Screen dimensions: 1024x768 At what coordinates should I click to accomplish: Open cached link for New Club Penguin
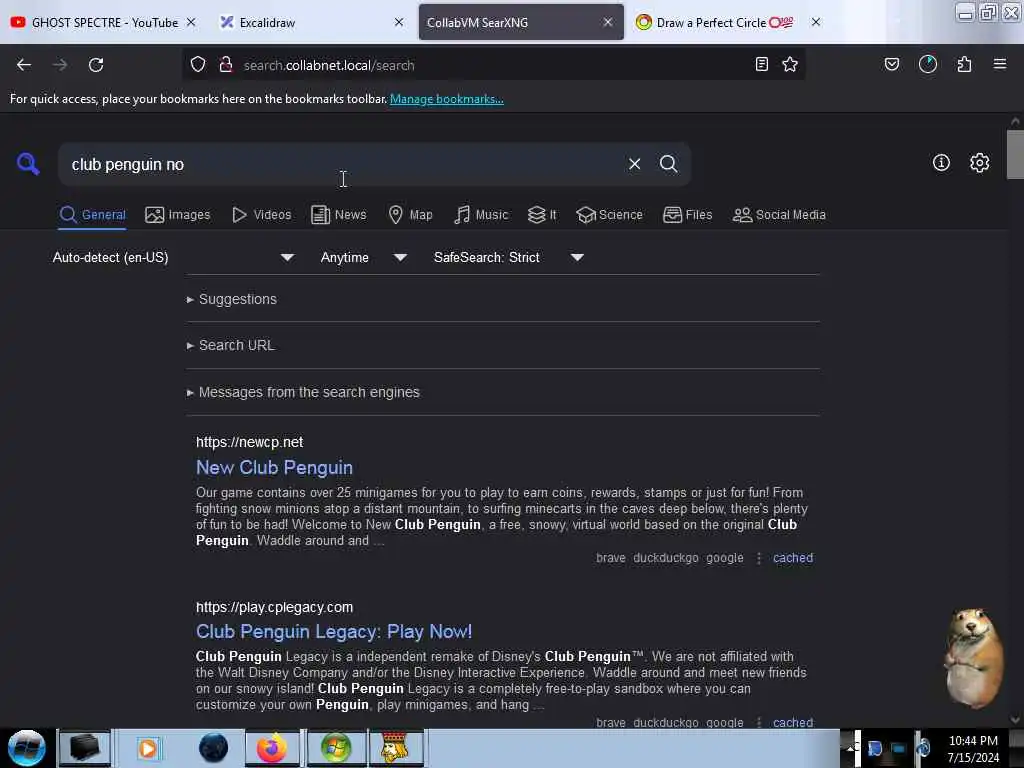click(793, 558)
